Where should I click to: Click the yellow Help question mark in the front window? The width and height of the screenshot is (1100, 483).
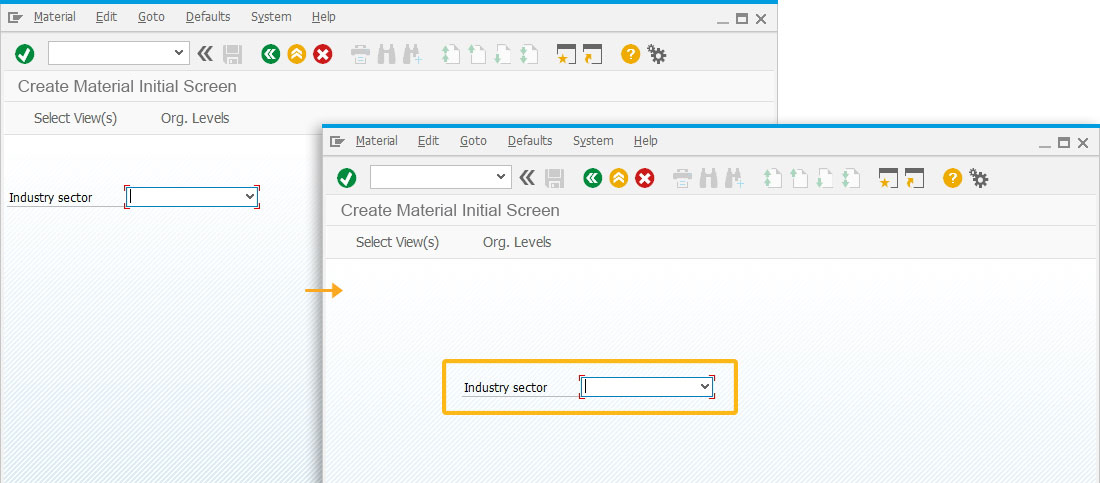tap(953, 178)
